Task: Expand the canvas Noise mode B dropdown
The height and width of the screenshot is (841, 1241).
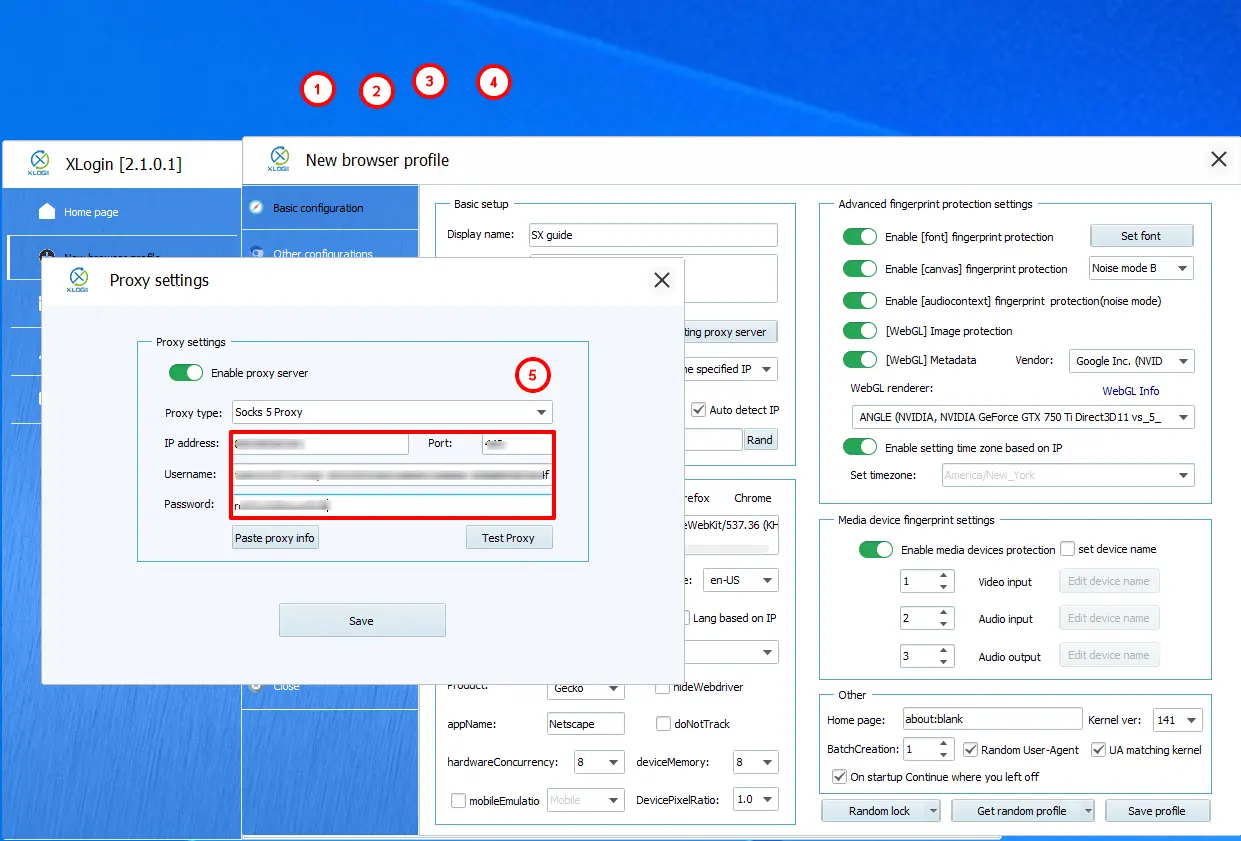Action: (x=1141, y=269)
